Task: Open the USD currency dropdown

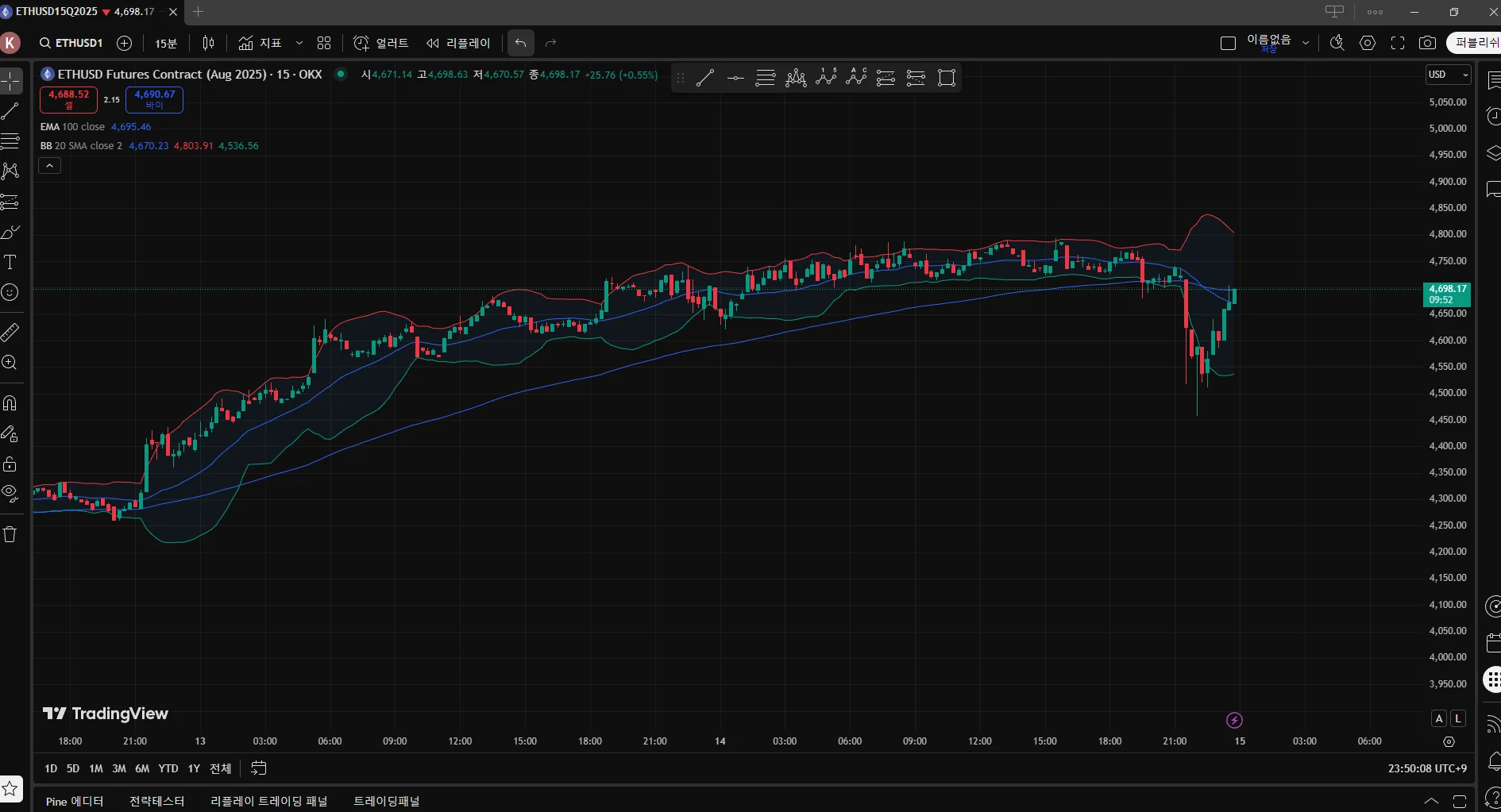Action: coord(1448,75)
